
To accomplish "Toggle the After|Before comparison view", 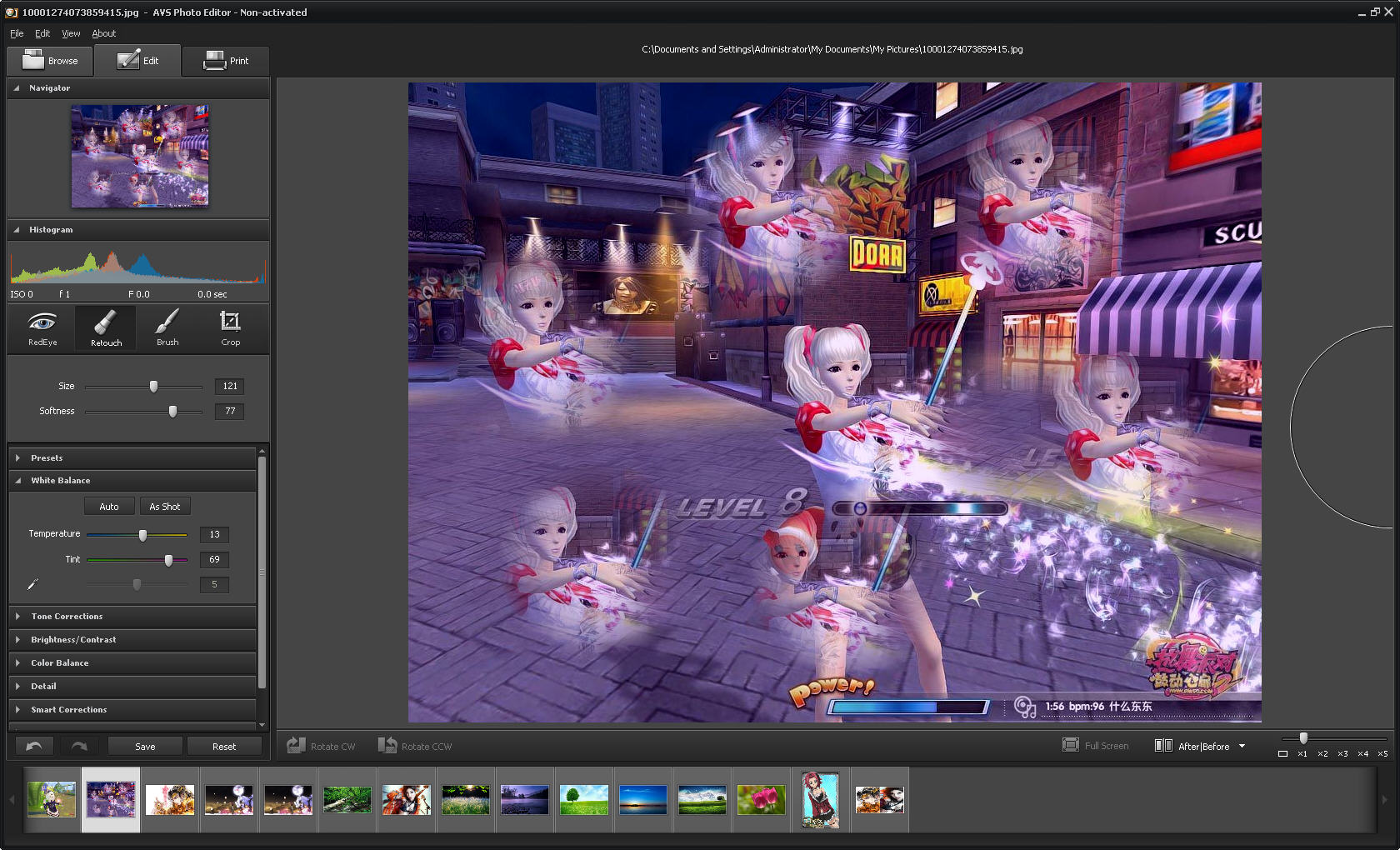I will click(x=1192, y=746).
